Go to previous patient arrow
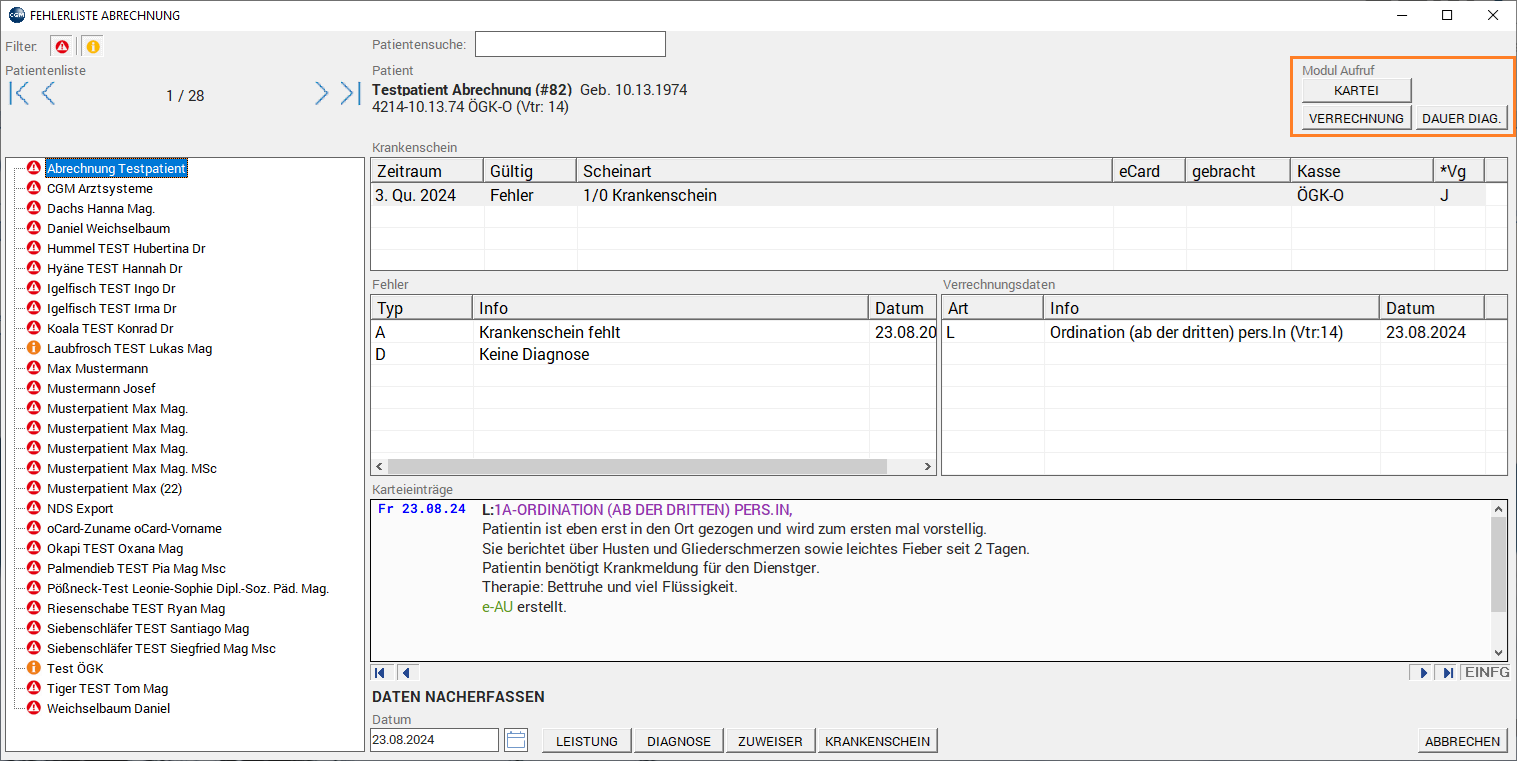 tap(48, 94)
